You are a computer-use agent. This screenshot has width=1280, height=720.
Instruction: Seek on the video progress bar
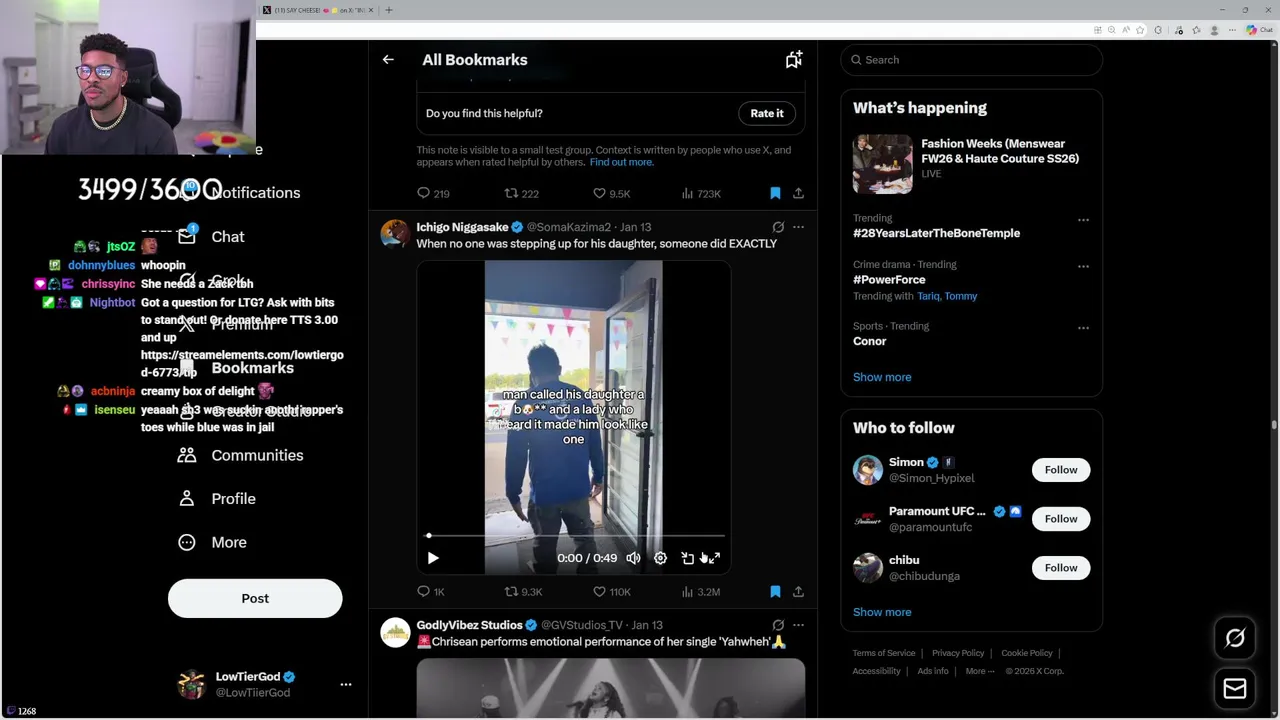click(576, 536)
